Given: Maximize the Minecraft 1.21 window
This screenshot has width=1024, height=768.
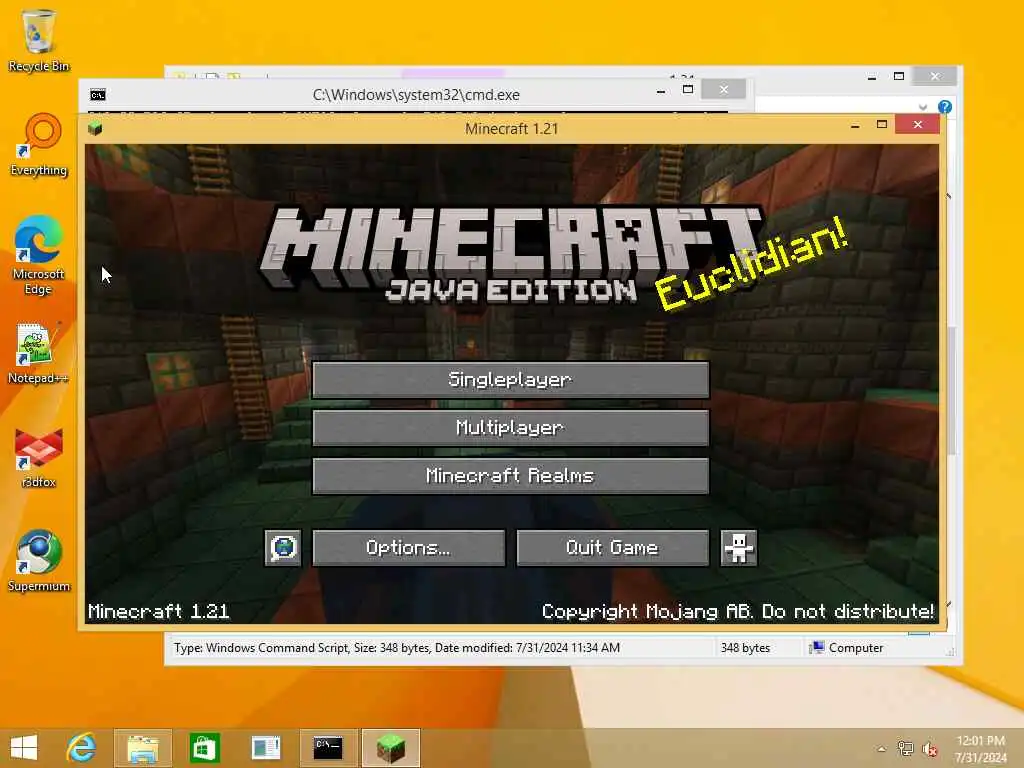Looking at the screenshot, I should (882, 124).
